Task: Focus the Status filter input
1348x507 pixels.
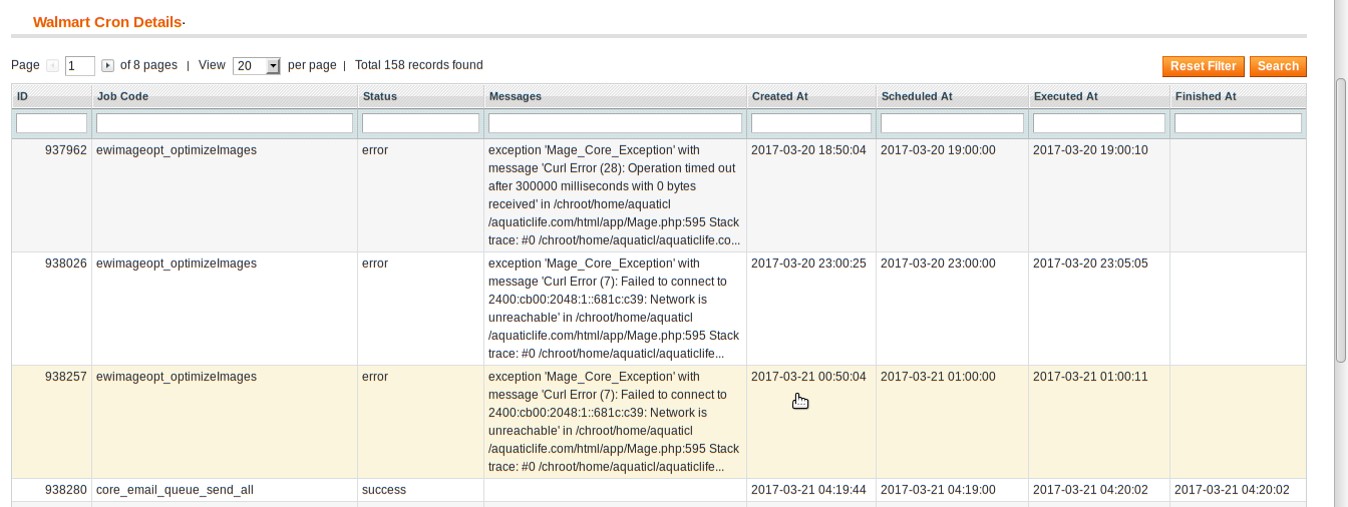Action: pos(421,123)
